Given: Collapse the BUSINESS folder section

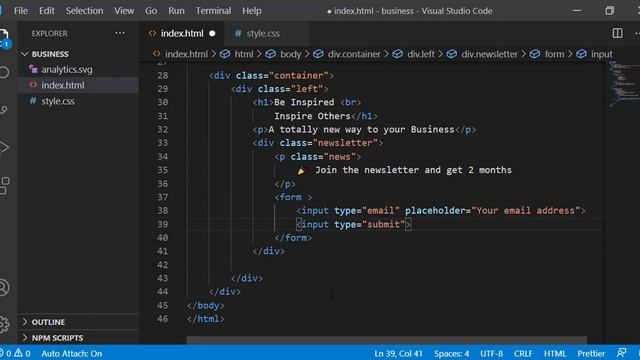Looking at the screenshot, I should (x=78, y=54).
